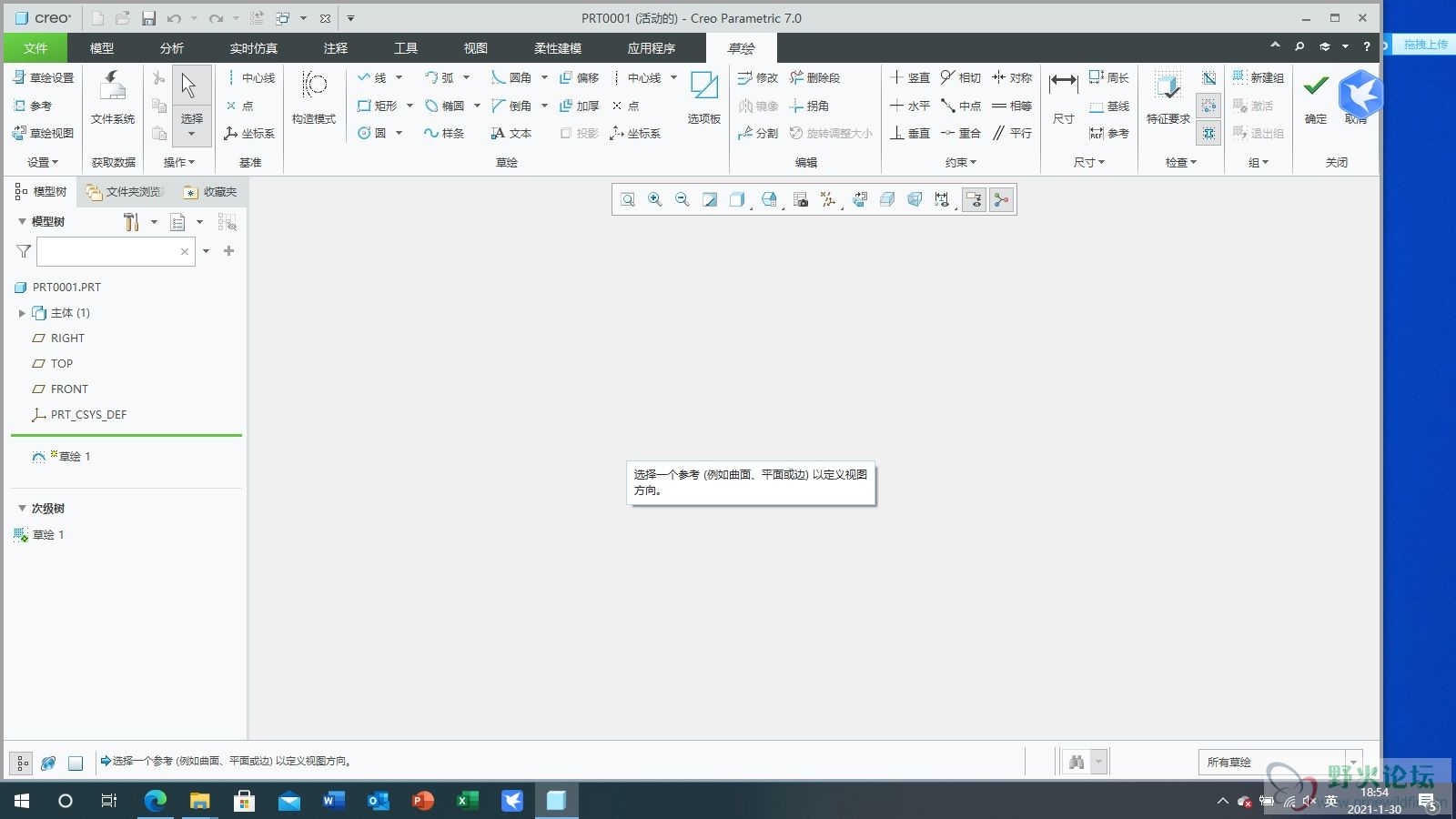Switch to the 工具 (Tools) ribbon tab

click(406, 48)
